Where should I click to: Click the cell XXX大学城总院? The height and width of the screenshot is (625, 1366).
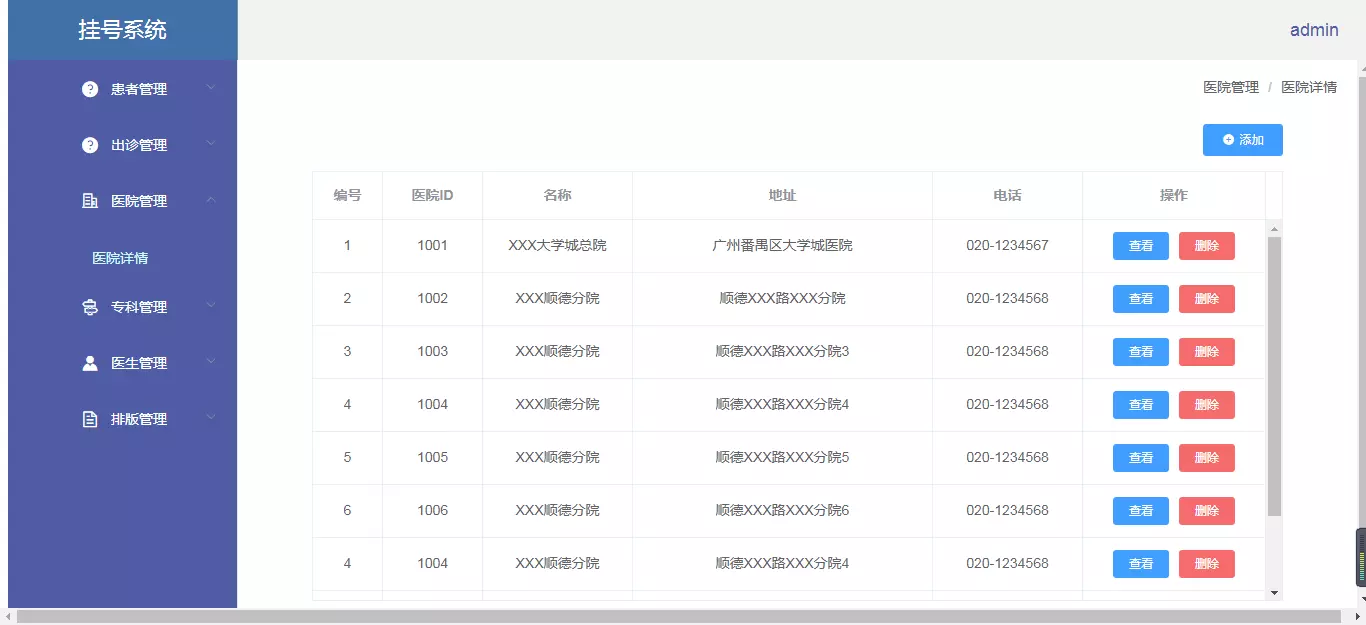coord(557,245)
